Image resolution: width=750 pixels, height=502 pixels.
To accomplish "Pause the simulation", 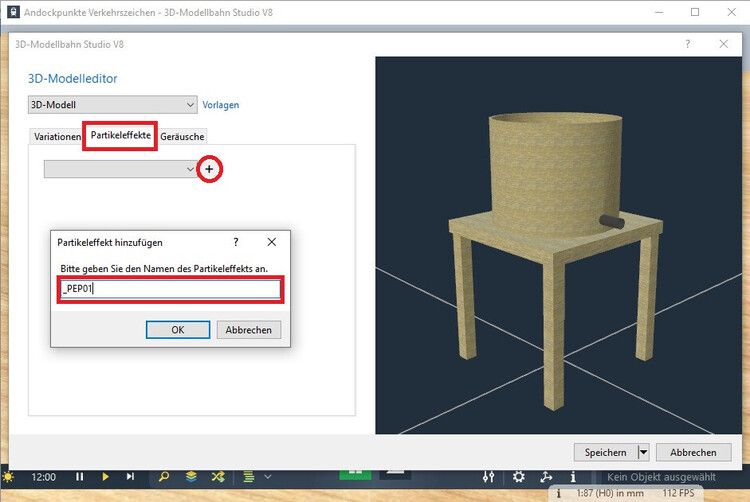I will [79, 477].
